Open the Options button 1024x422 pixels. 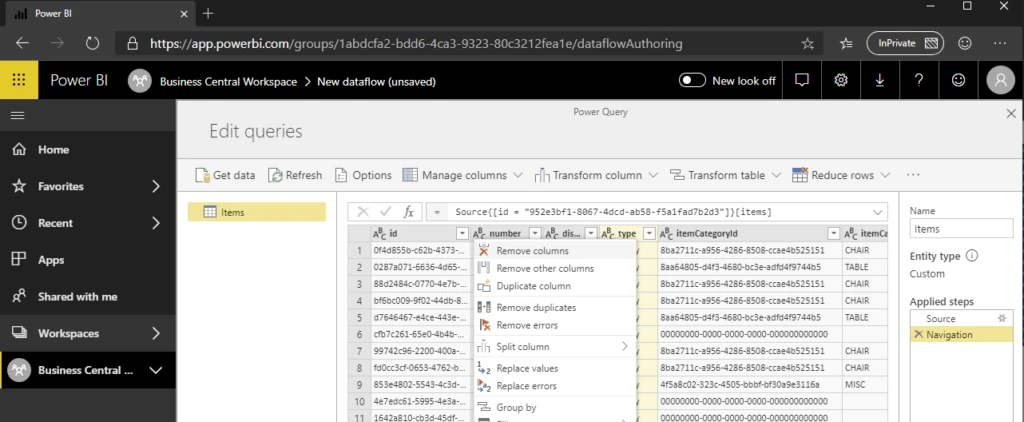(363, 175)
